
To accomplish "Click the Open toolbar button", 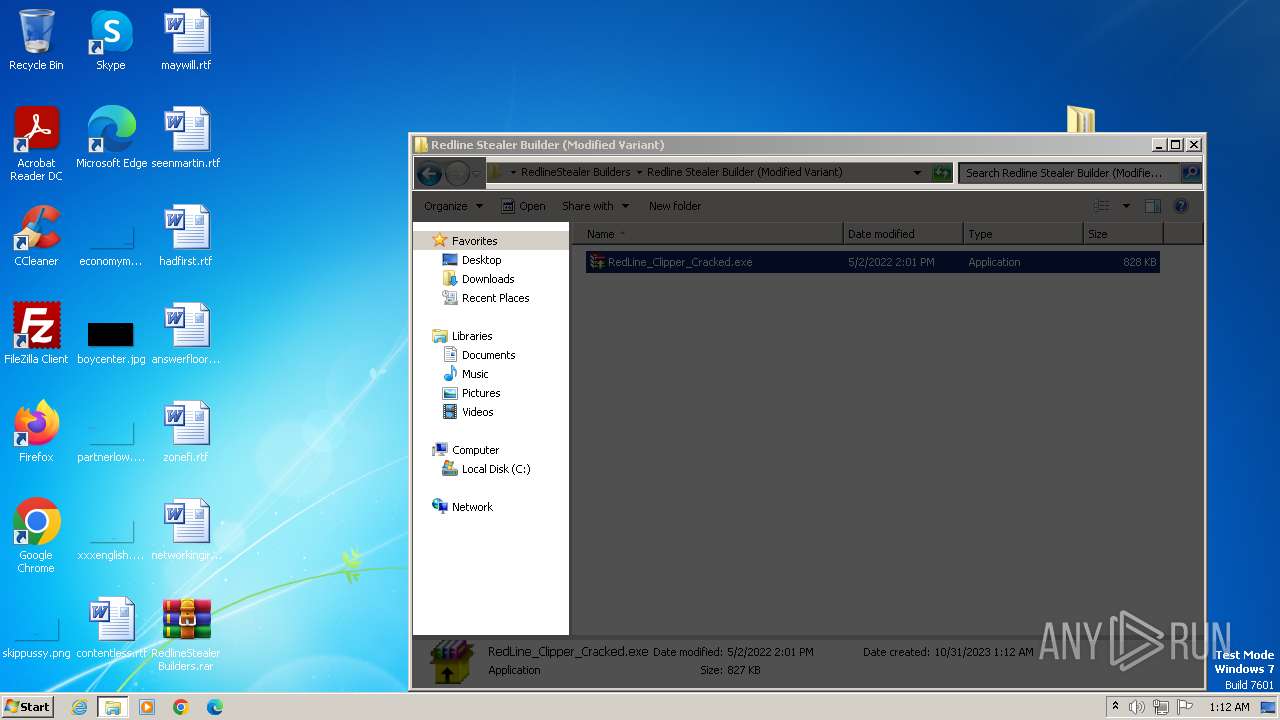I will point(523,206).
